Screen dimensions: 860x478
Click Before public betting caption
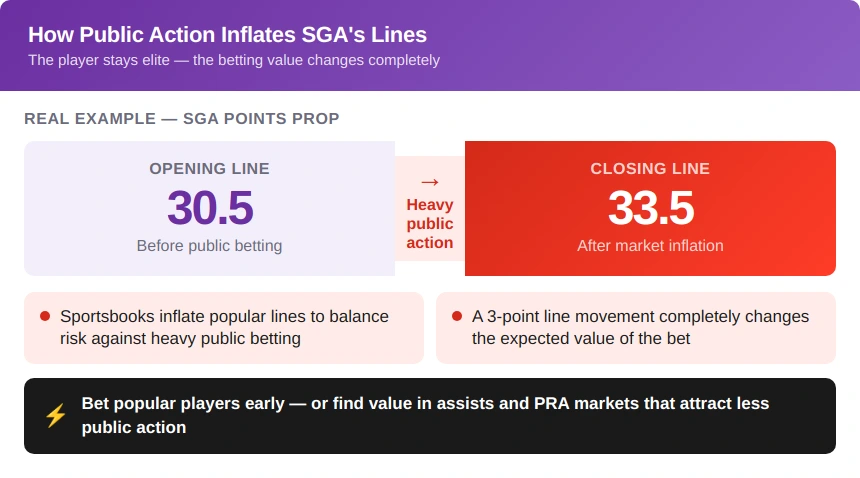[x=210, y=246]
